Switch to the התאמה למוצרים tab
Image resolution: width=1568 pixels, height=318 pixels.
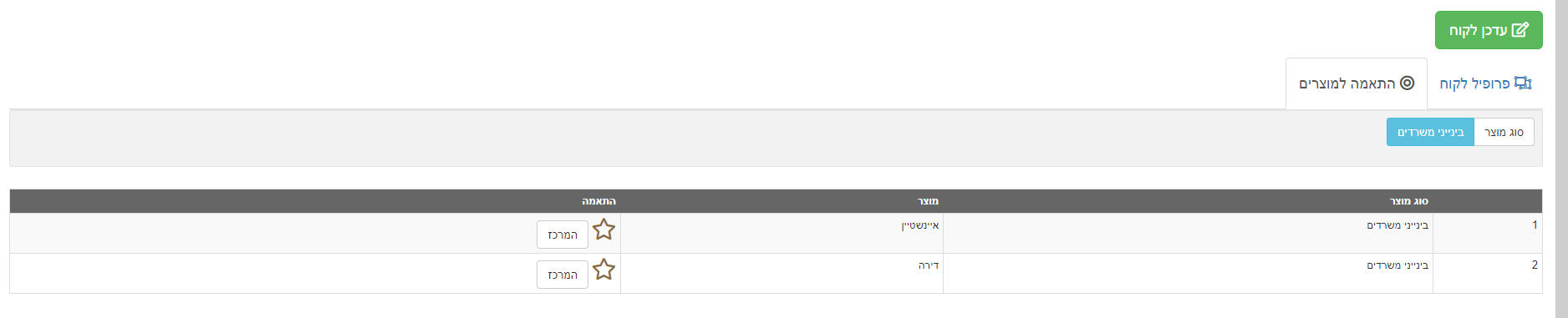[x=1356, y=83]
